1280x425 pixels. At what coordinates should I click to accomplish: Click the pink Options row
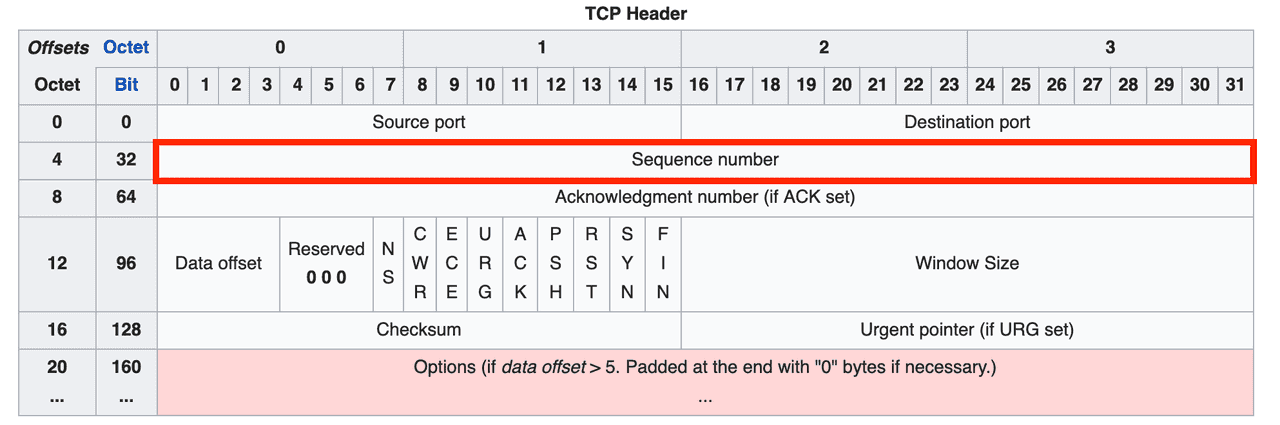(x=705, y=382)
